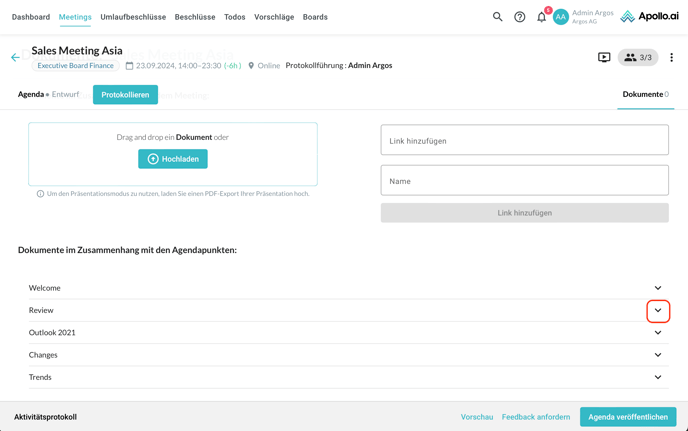This screenshot has height=431, width=688.
Task: Open notifications bell icon
Action: pyautogui.click(x=542, y=17)
